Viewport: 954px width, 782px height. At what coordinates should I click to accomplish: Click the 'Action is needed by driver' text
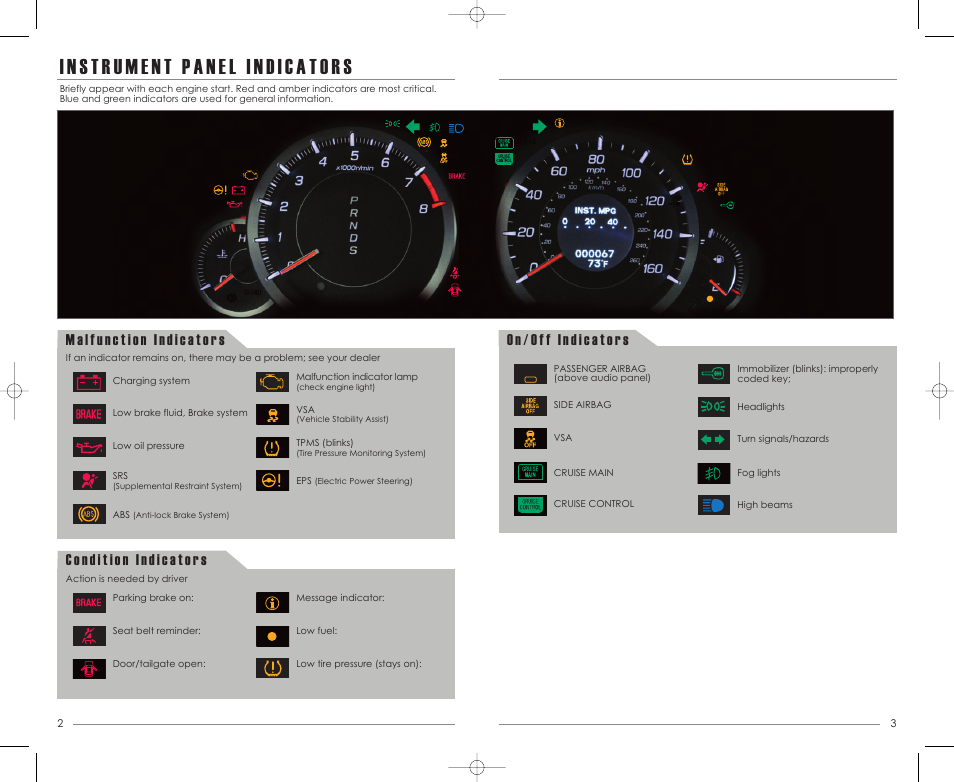coord(127,578)
